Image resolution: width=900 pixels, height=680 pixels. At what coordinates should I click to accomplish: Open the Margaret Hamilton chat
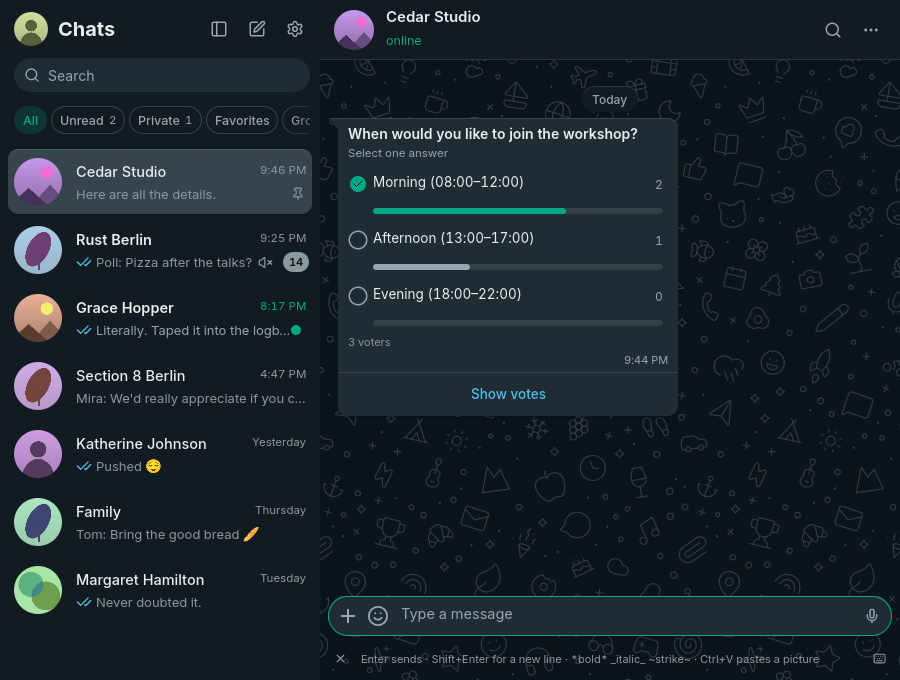point(160,590)
